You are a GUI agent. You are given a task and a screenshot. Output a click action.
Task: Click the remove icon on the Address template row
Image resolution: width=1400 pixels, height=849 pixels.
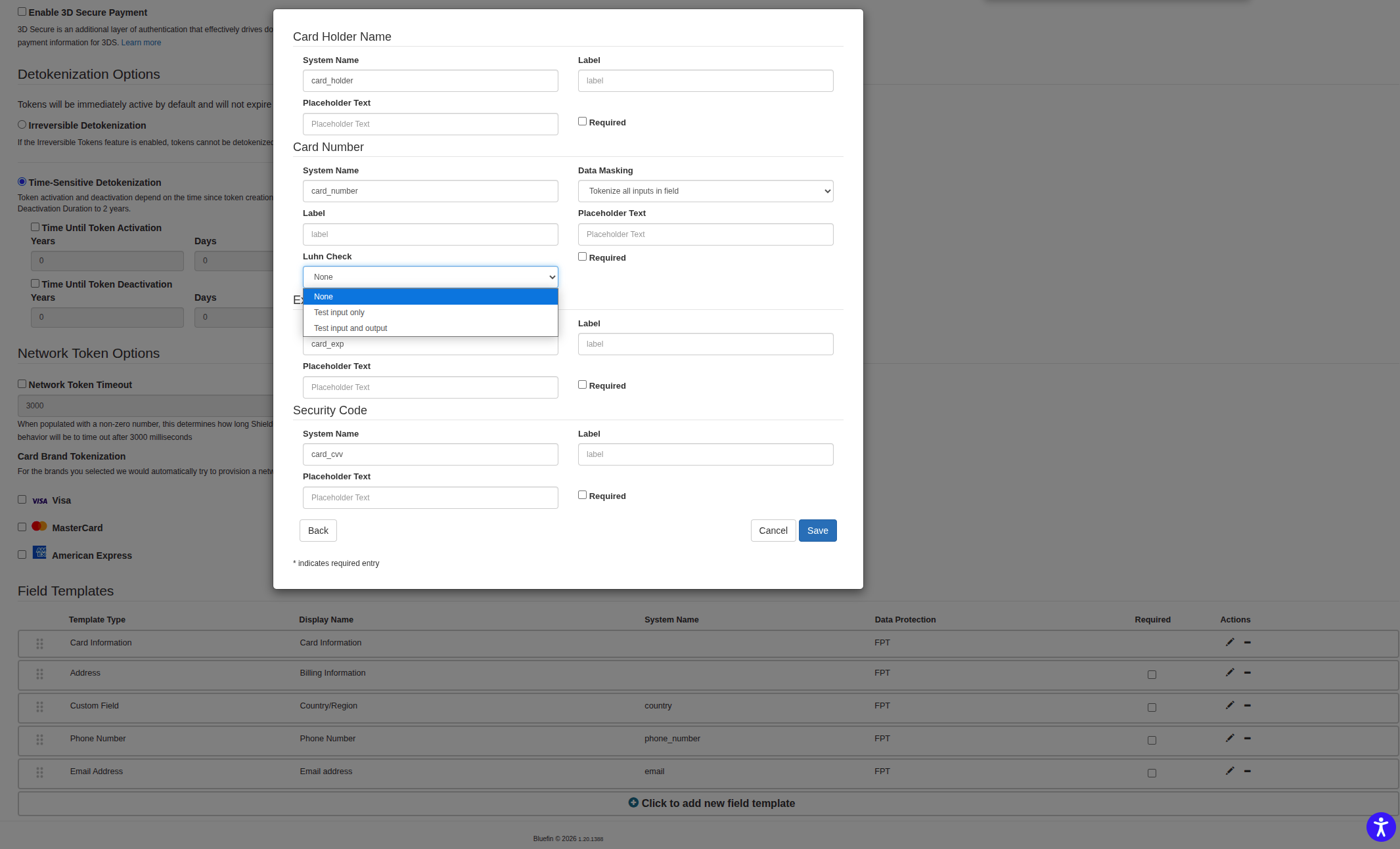point(1248,673)
